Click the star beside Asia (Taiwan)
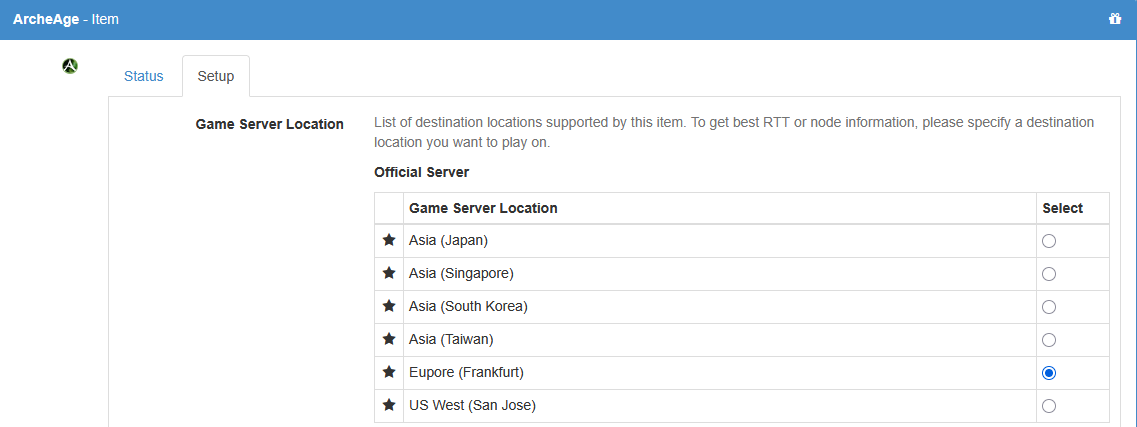The image size is (1137, 427). 389,339
